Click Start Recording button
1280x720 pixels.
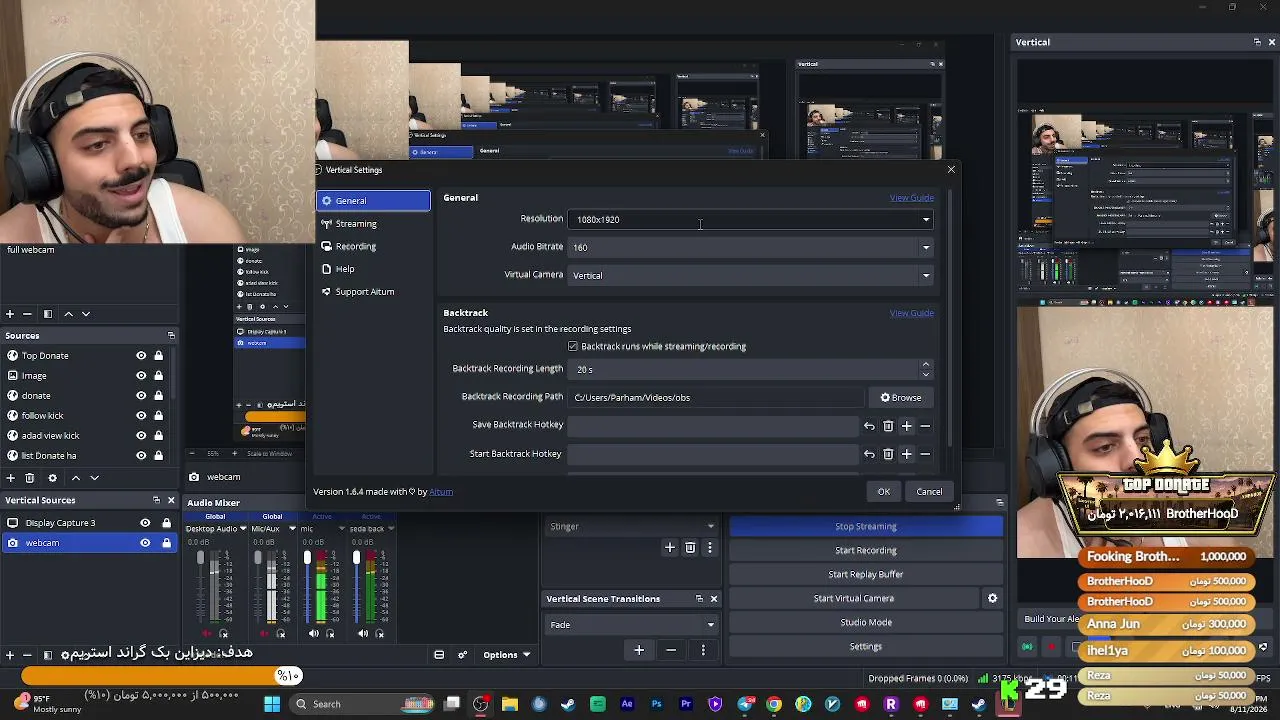pyautogui.click(x=866, y=551)
